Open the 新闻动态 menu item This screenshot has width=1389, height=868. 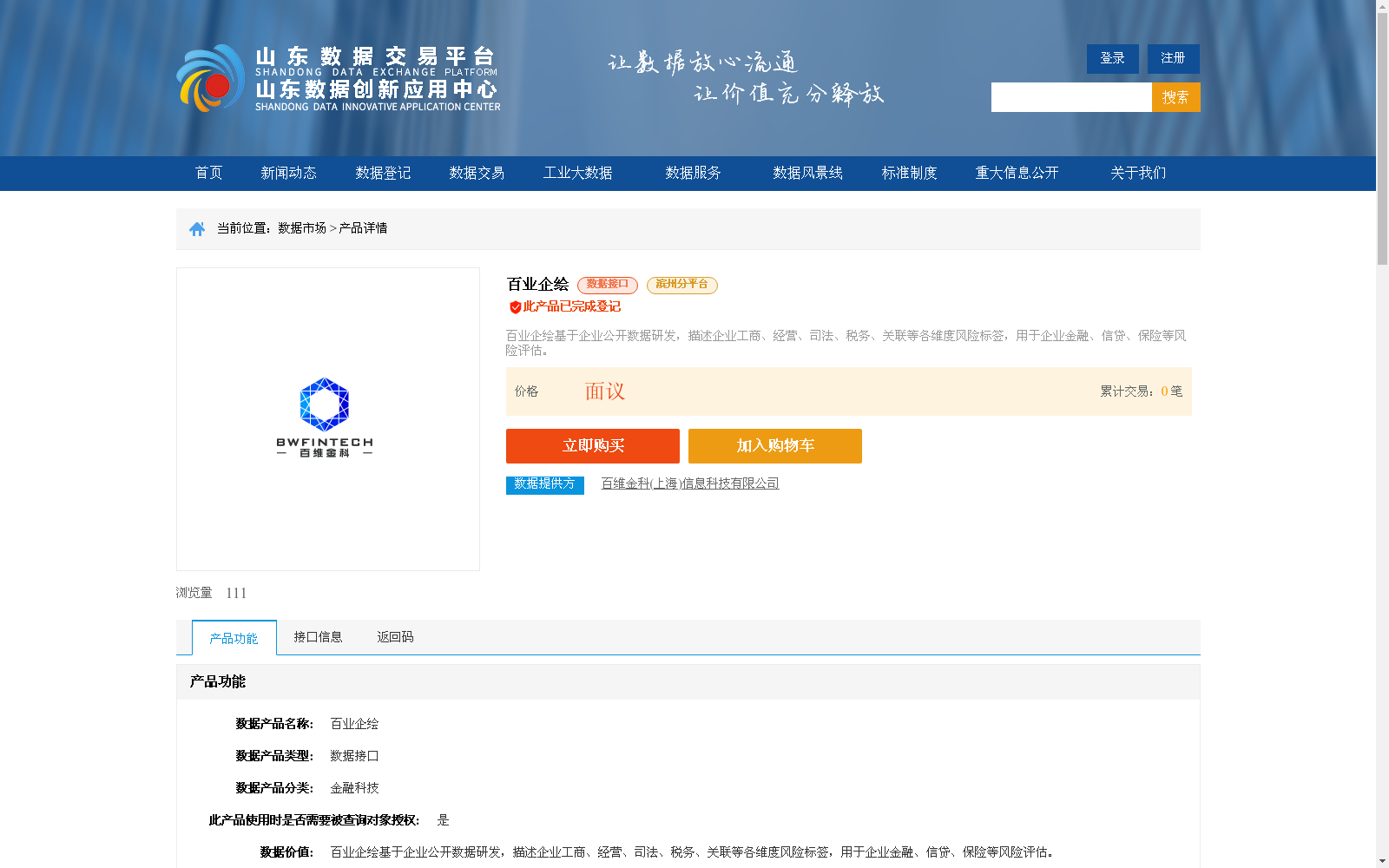(x=288, y=173)
